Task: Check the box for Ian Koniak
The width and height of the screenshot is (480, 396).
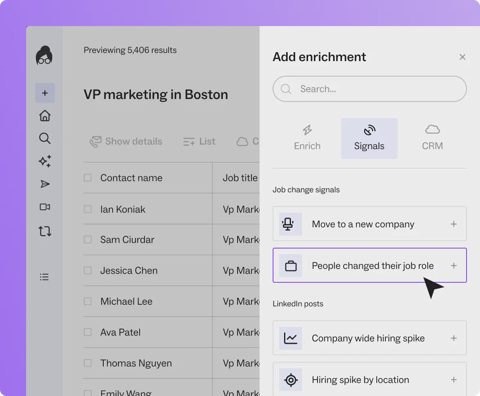Action: [x=88, y=209]
